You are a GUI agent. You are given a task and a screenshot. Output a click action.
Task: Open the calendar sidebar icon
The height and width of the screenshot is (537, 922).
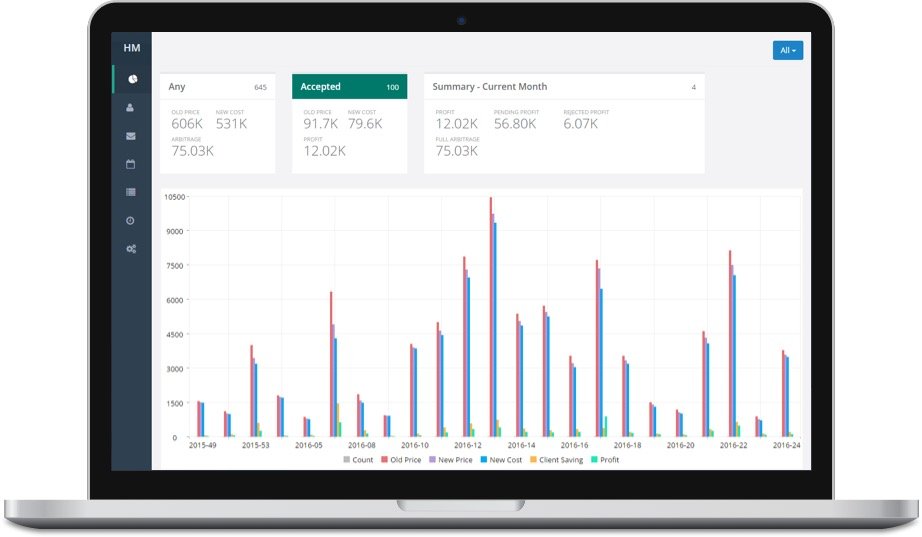click(x=131, y=164)
